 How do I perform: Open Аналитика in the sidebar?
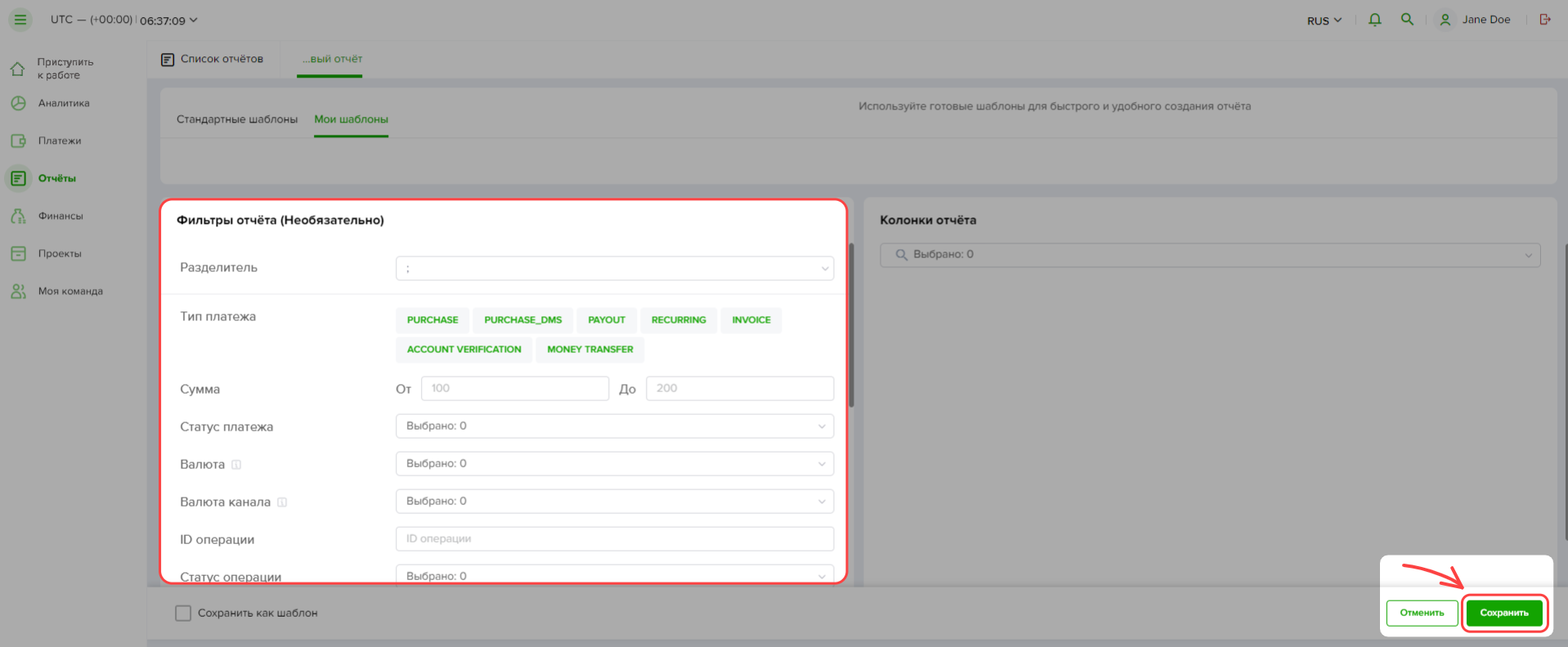point(64,103)
